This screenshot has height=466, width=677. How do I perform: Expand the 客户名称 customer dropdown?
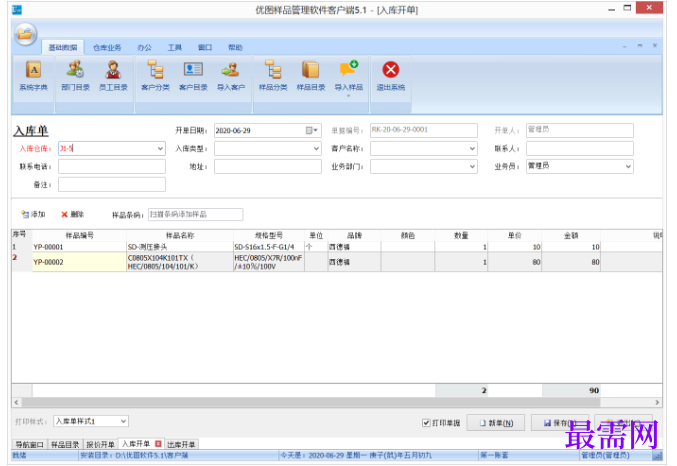[x=472, y=149]
